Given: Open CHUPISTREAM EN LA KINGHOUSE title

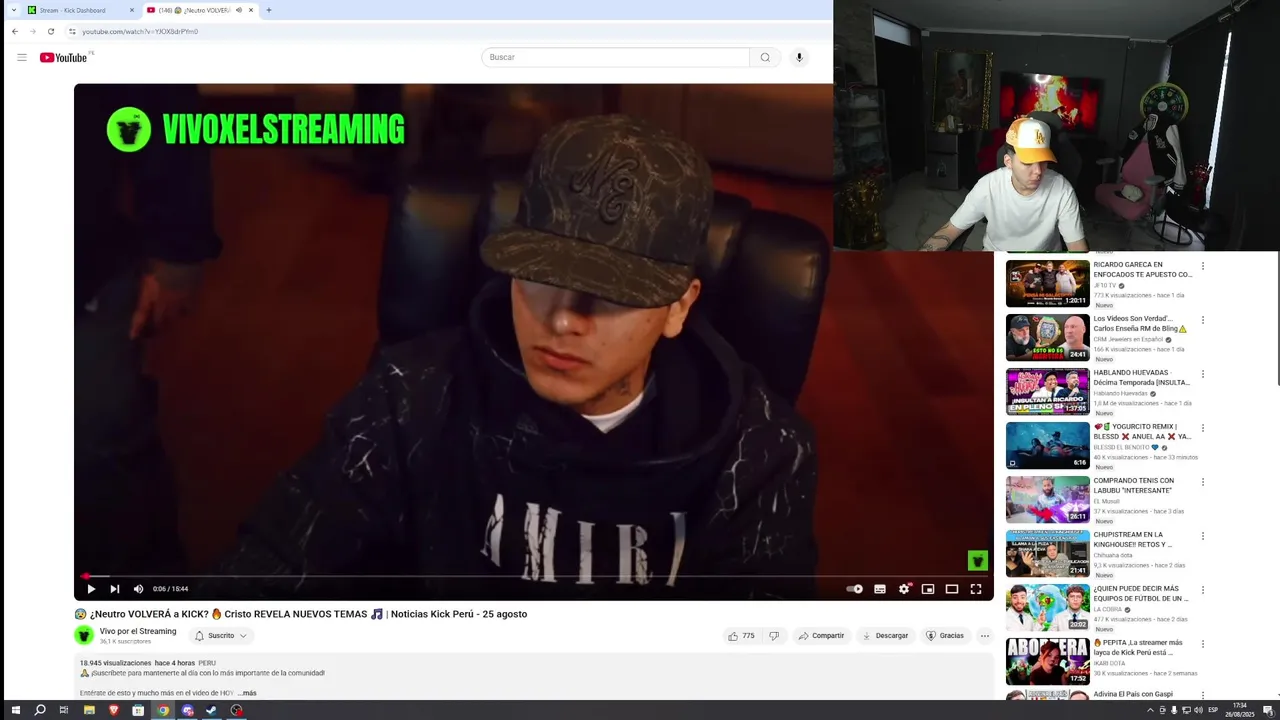Looking at the screenshot, I should coord(1134,539).
